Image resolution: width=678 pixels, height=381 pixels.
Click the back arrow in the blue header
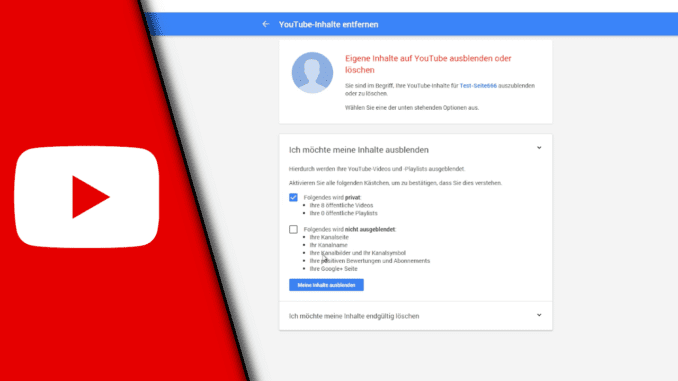click(x=265, y=24)
